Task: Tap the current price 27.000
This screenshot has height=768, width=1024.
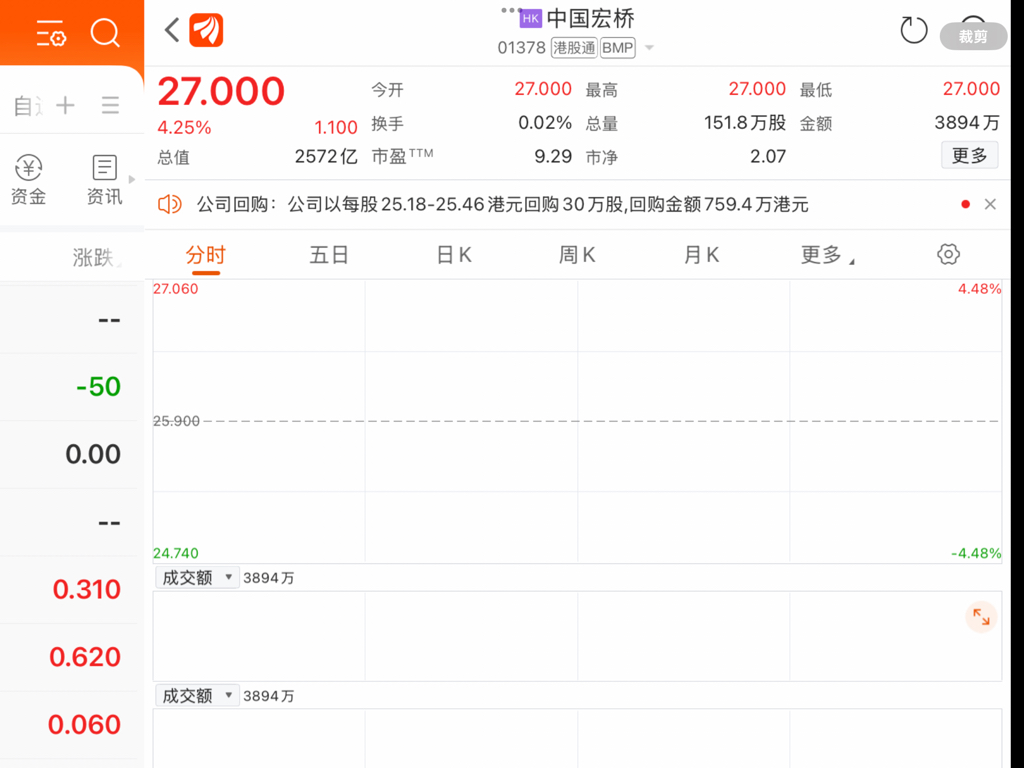Action: pyautogui.click(x=221, y=91)
